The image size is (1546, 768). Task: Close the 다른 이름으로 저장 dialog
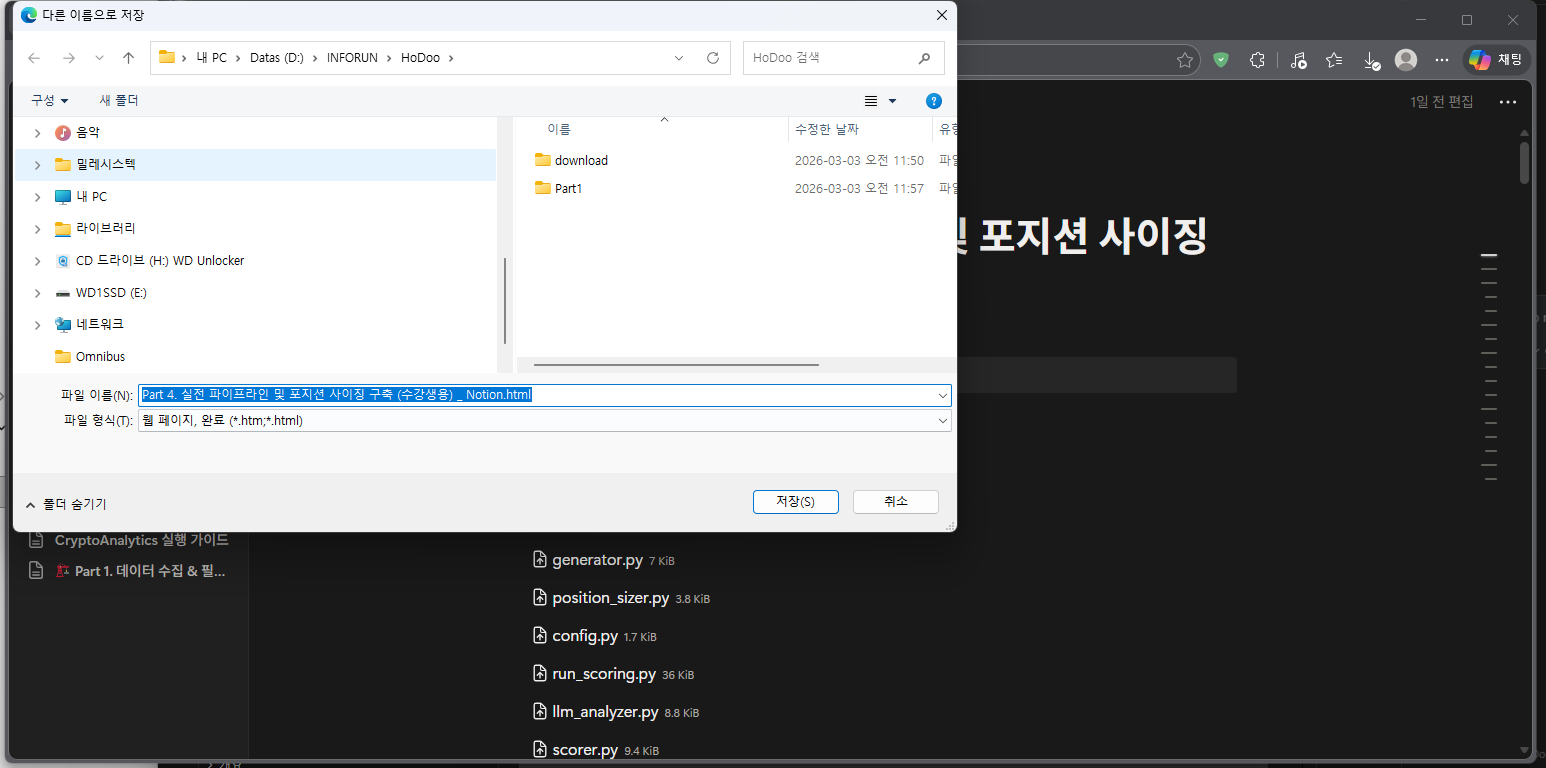click(x=941, y=15)
